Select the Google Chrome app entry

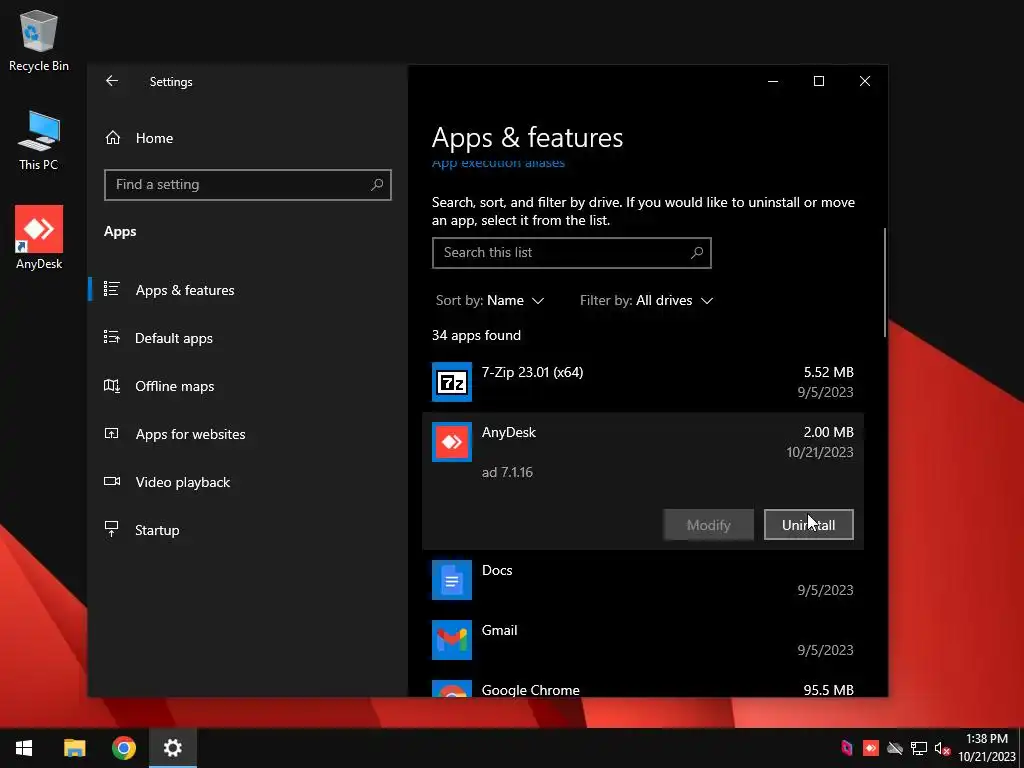(x=643, y=687)
